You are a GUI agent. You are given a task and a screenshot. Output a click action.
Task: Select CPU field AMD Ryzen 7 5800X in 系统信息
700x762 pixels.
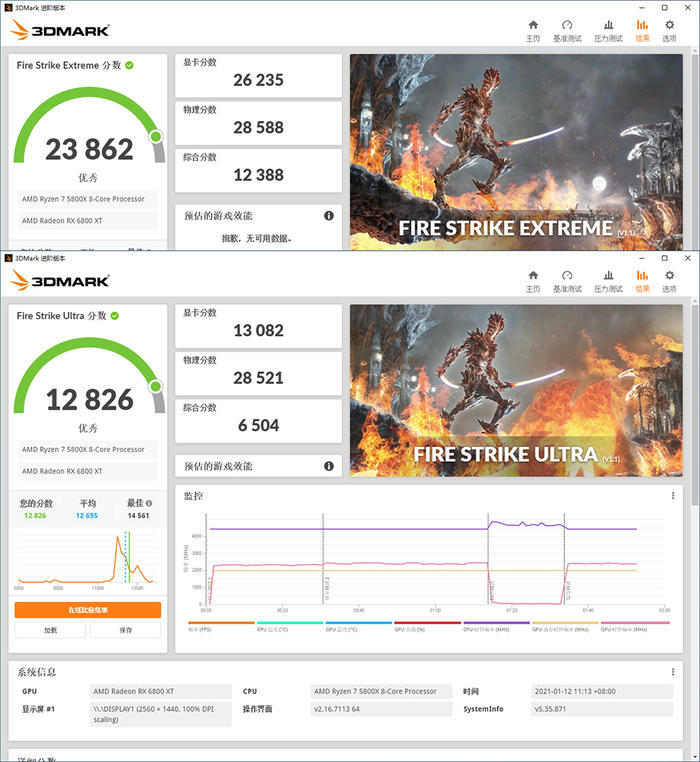coord(381,692)
